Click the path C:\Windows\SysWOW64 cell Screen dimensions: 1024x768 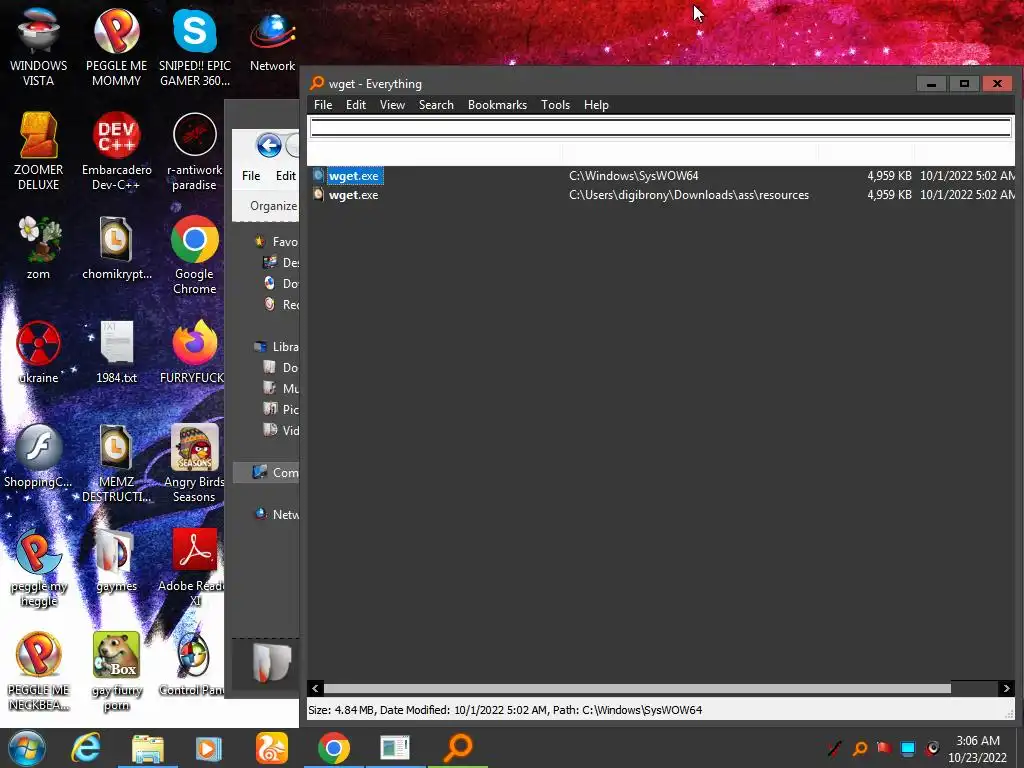[633, 176]
